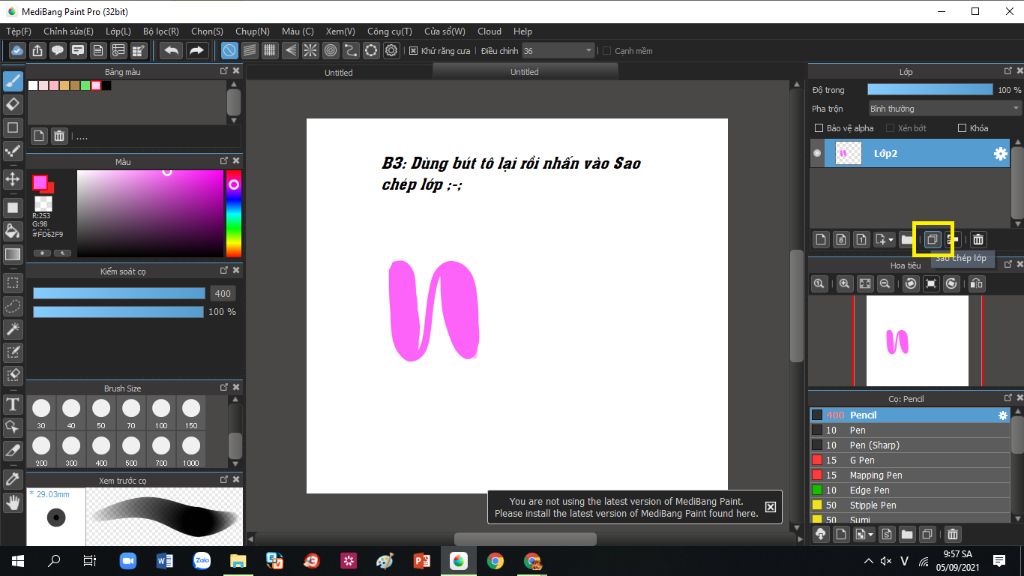
Task: Toggle the Cạnh mềm checkbox
Action: [x=607, y=51]
